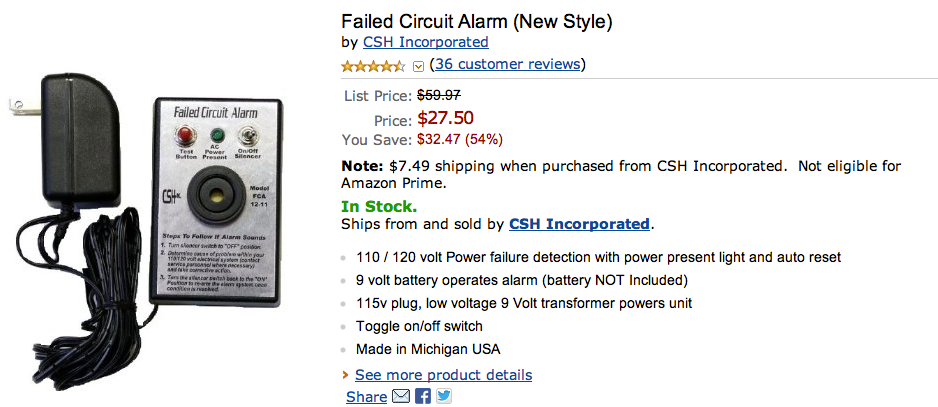
Task: Click the Failed Circuit Alarm product title
Action: click(x=477, y=22)
